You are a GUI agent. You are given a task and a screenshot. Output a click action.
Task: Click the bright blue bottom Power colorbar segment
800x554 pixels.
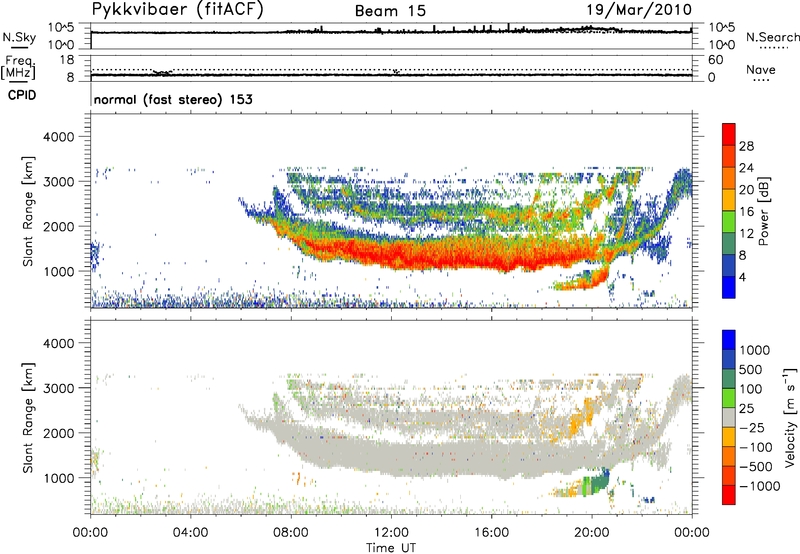[x=729, y=287]
